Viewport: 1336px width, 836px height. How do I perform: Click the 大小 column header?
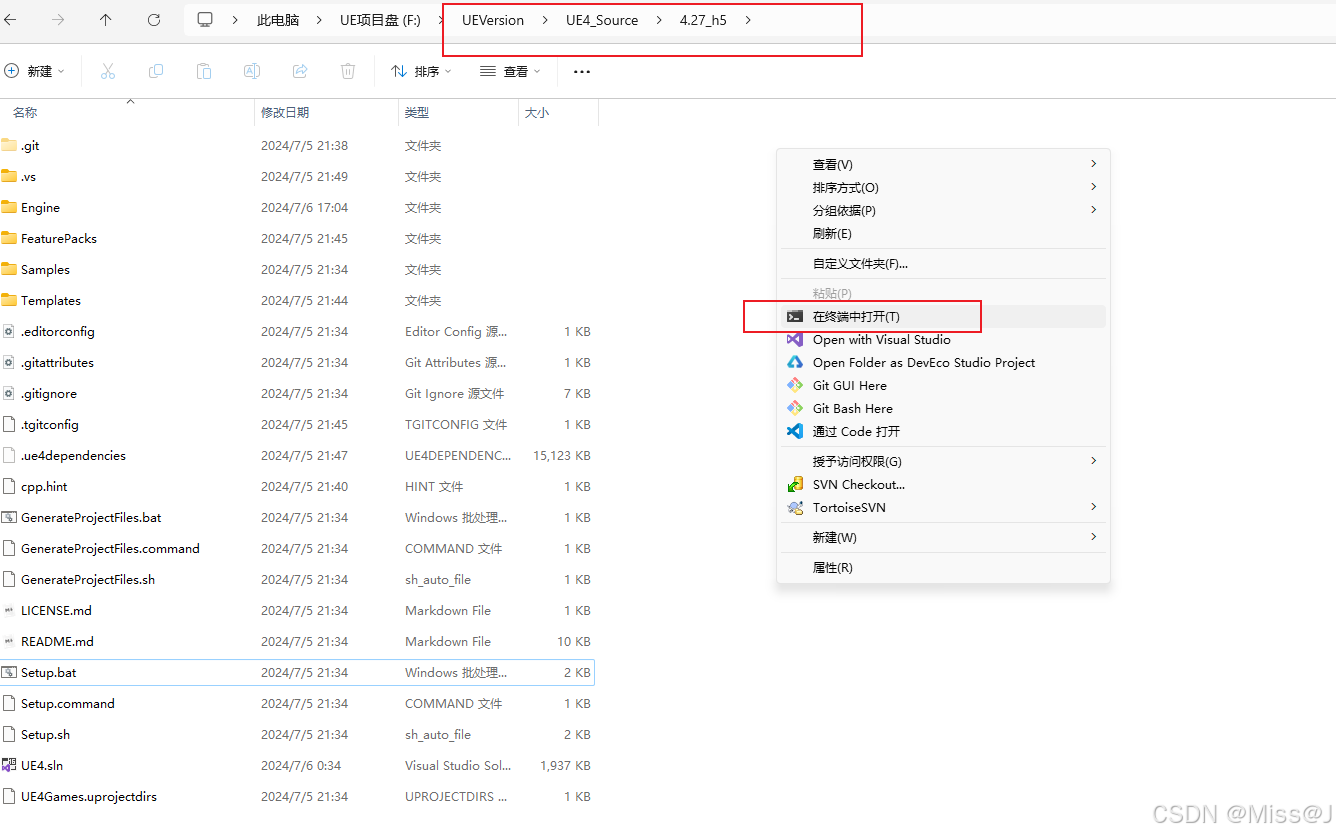[x=558, y=113]
